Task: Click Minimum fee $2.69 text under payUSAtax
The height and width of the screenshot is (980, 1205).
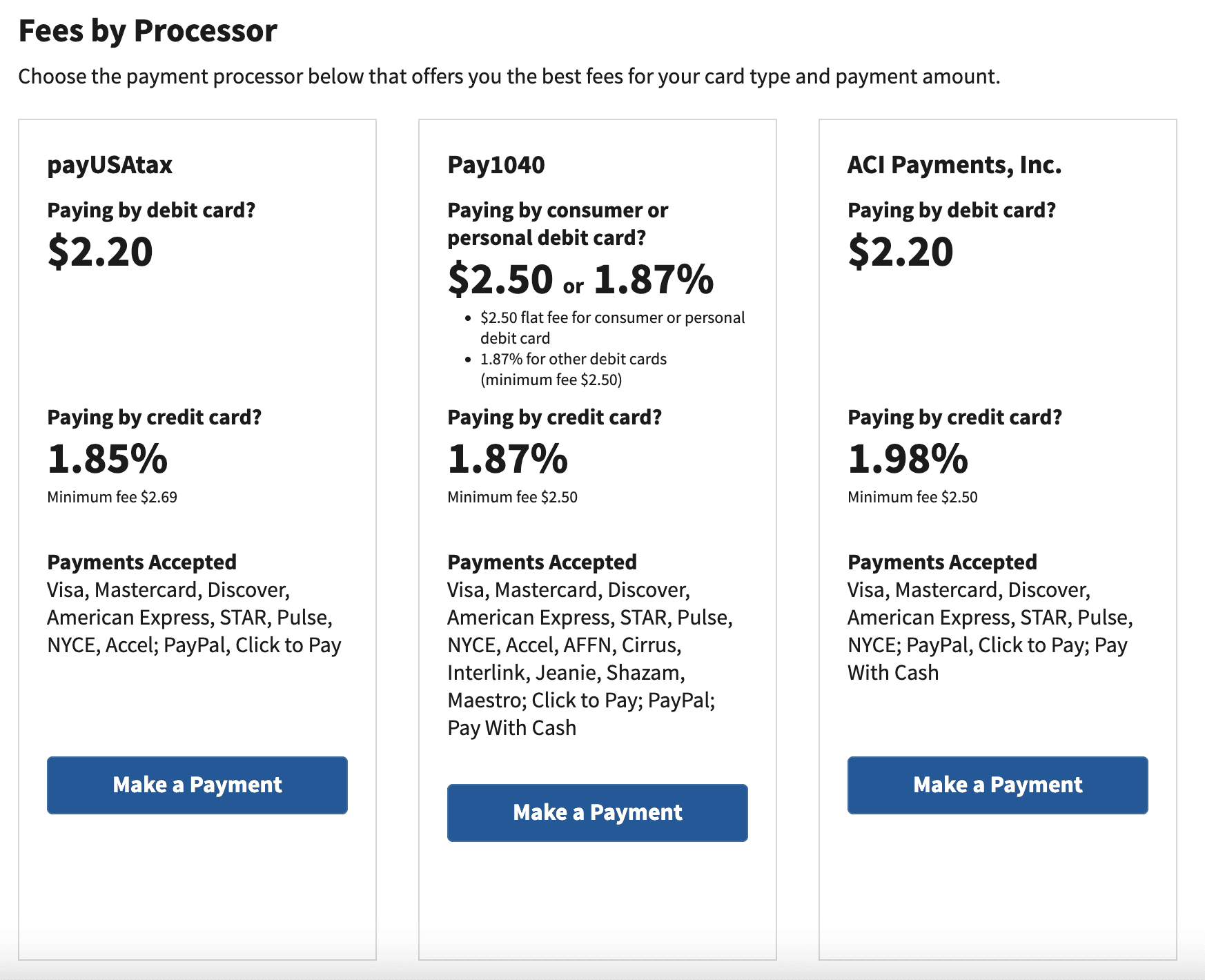Action: coord(112,496)
